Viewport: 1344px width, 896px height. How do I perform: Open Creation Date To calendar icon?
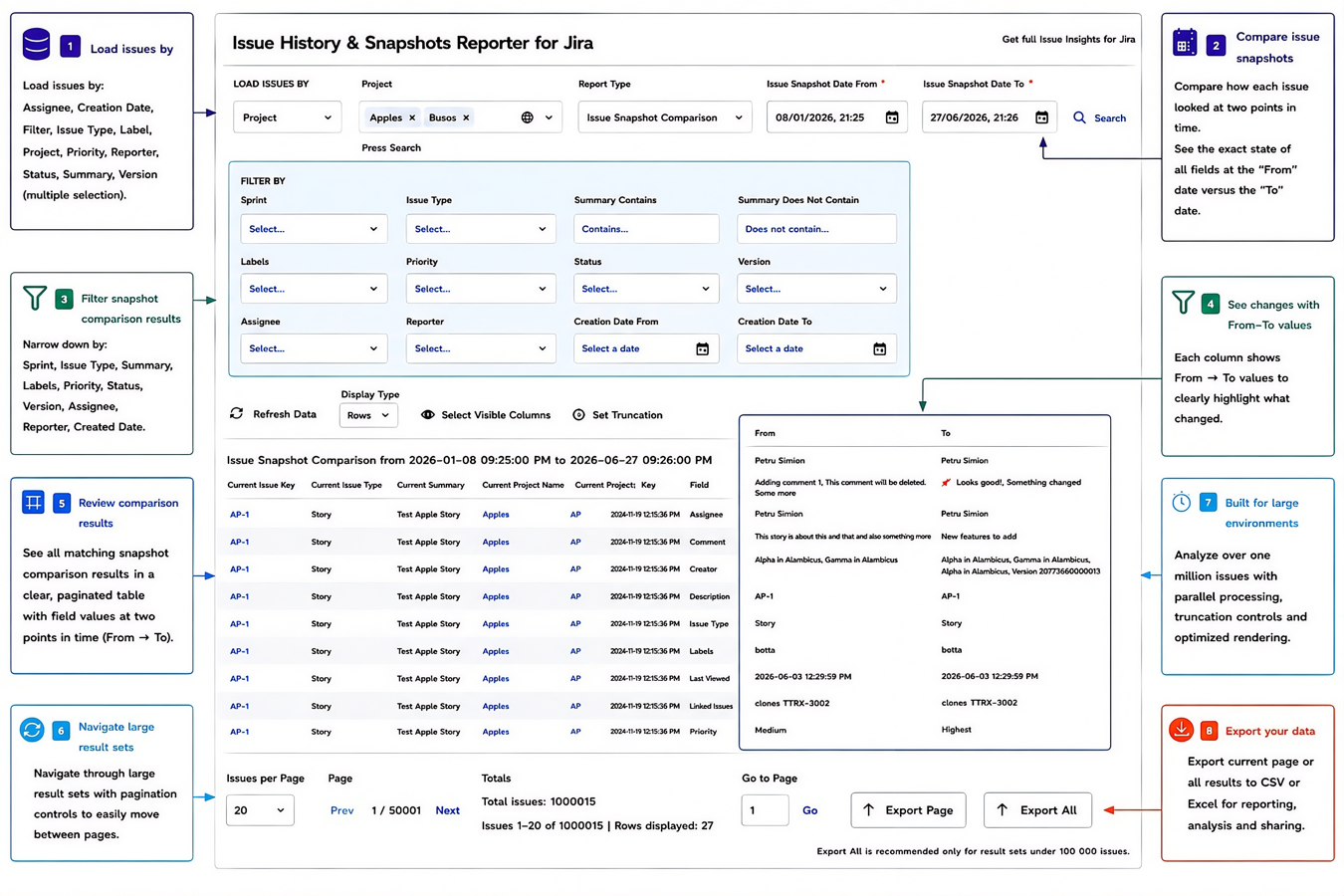pos(879,348)
